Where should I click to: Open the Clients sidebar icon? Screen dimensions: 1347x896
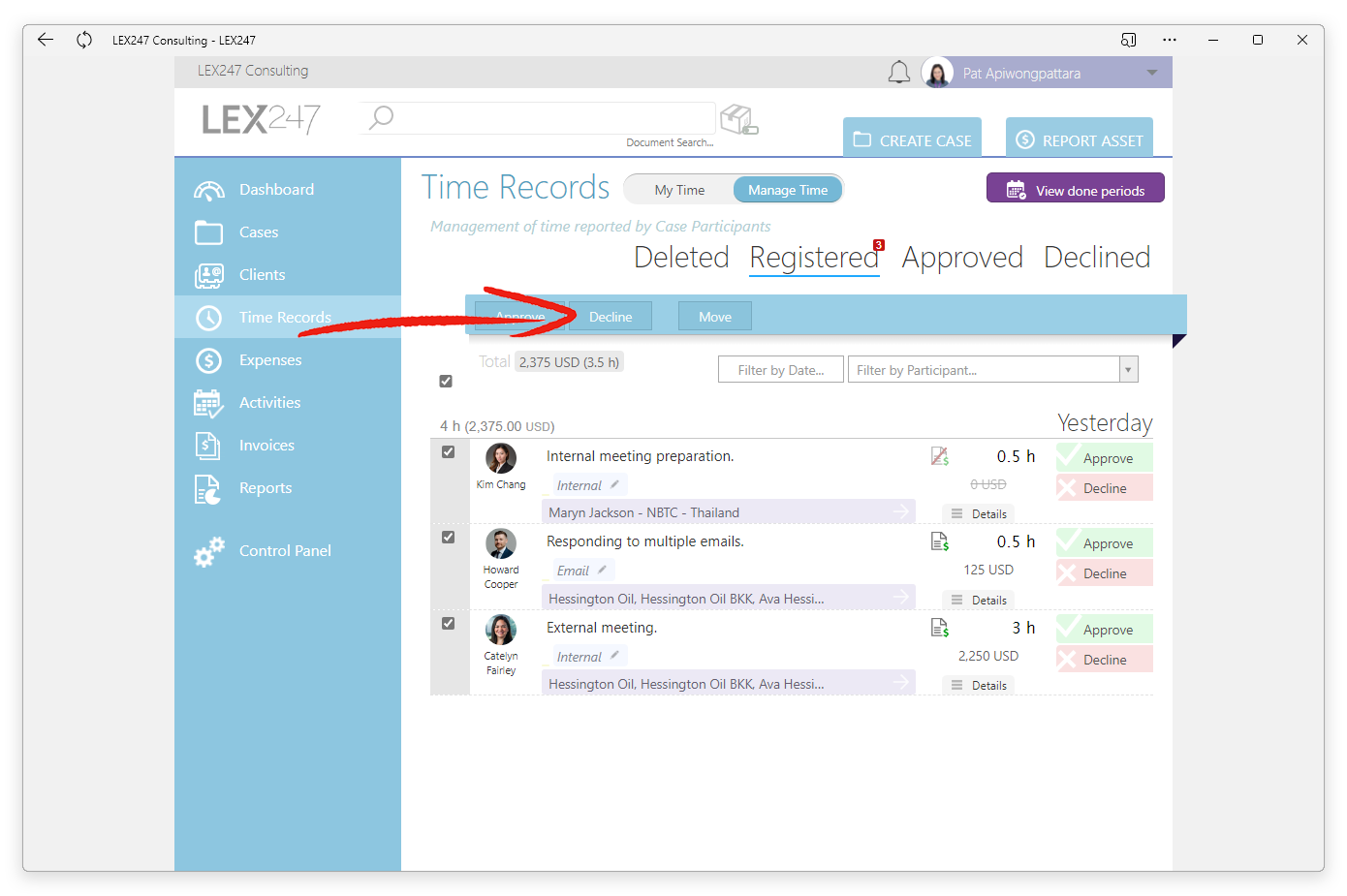(208, 275)
